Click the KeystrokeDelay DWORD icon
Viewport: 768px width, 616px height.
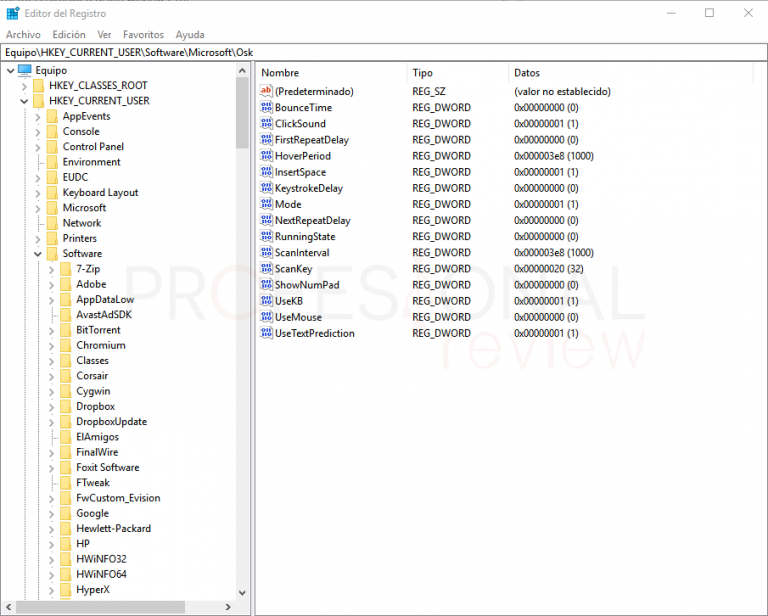click(266, 188)
